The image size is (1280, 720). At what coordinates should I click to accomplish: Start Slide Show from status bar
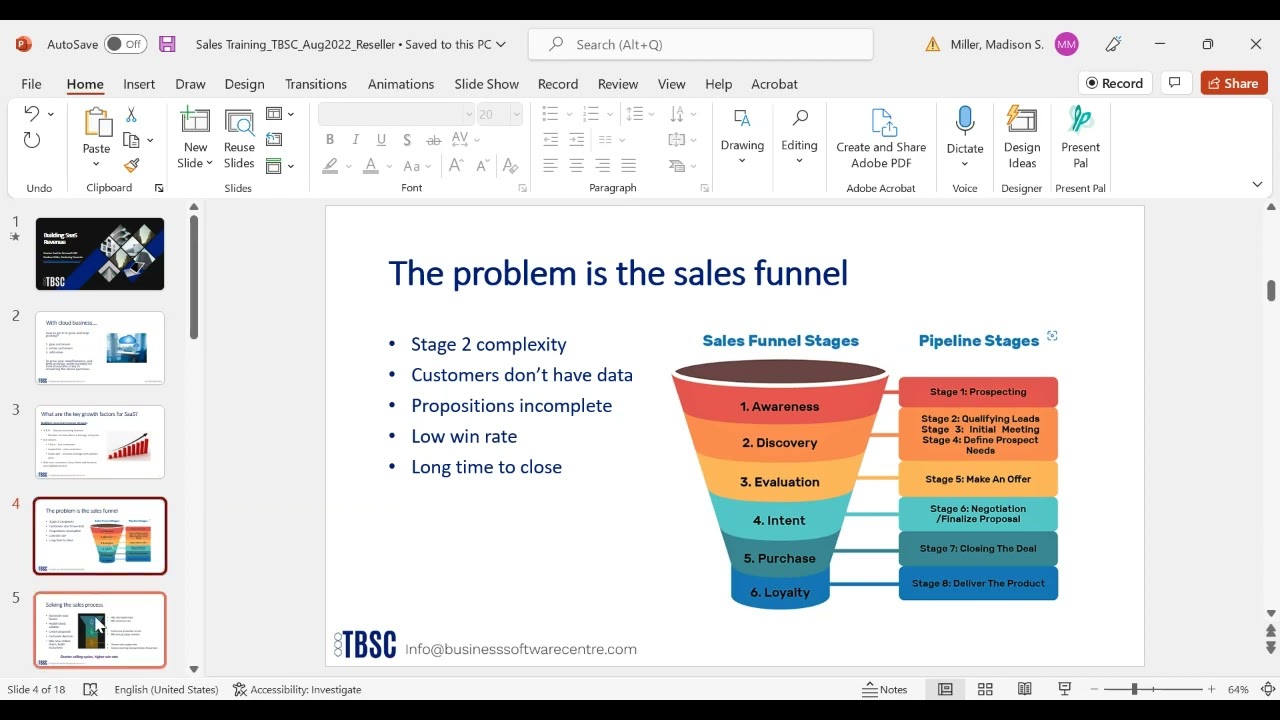pos(1065,689)
